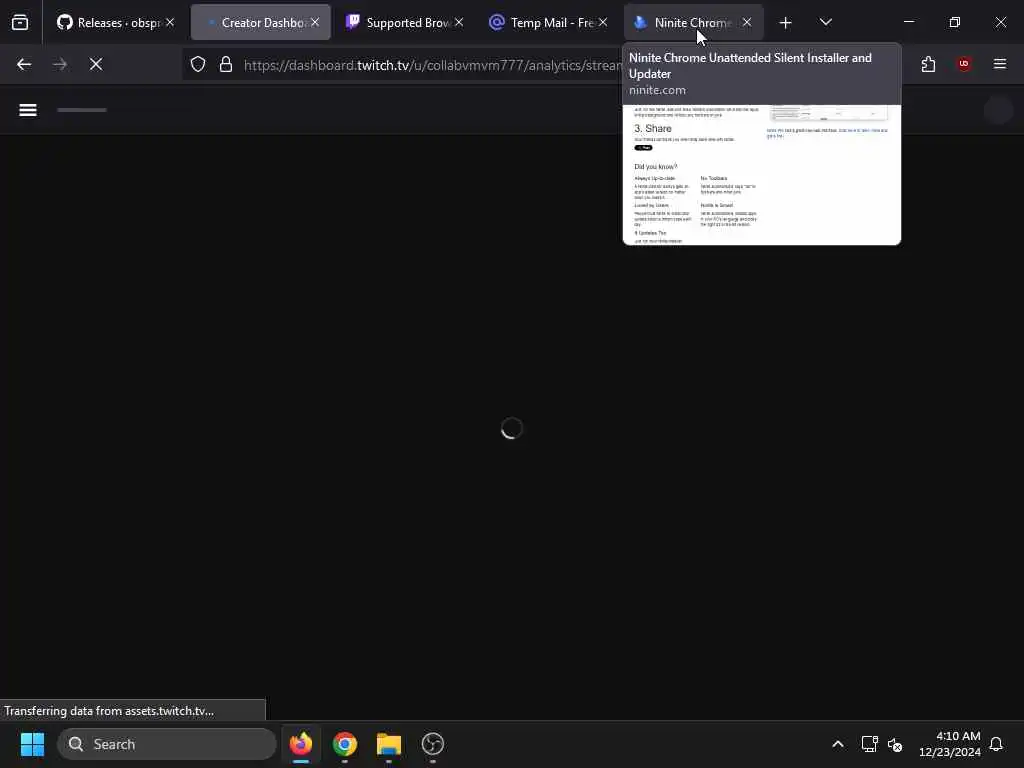Select the Creator Dashboard tab

point(261,22)
